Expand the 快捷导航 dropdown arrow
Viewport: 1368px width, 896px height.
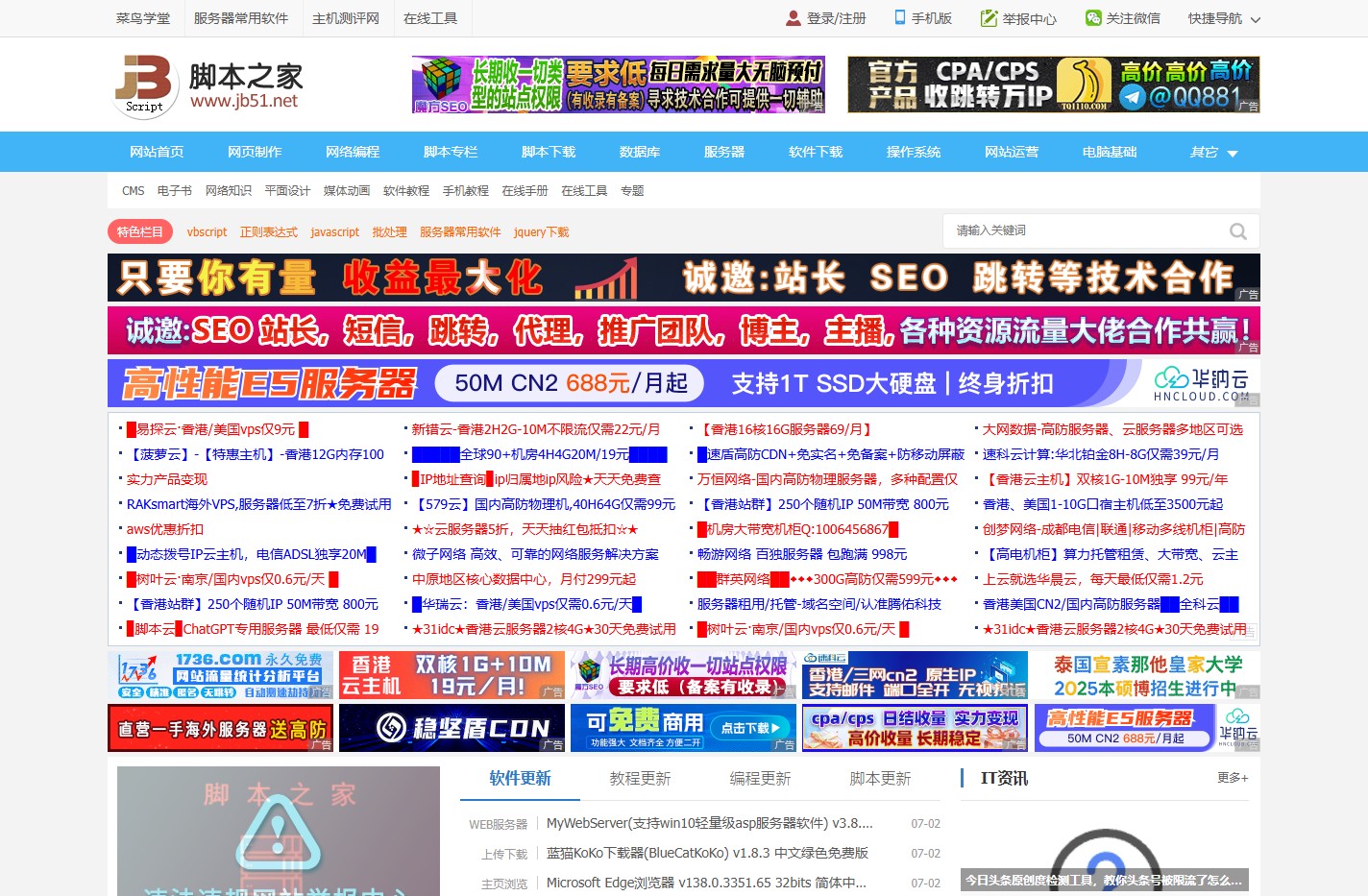(1255, 19)
